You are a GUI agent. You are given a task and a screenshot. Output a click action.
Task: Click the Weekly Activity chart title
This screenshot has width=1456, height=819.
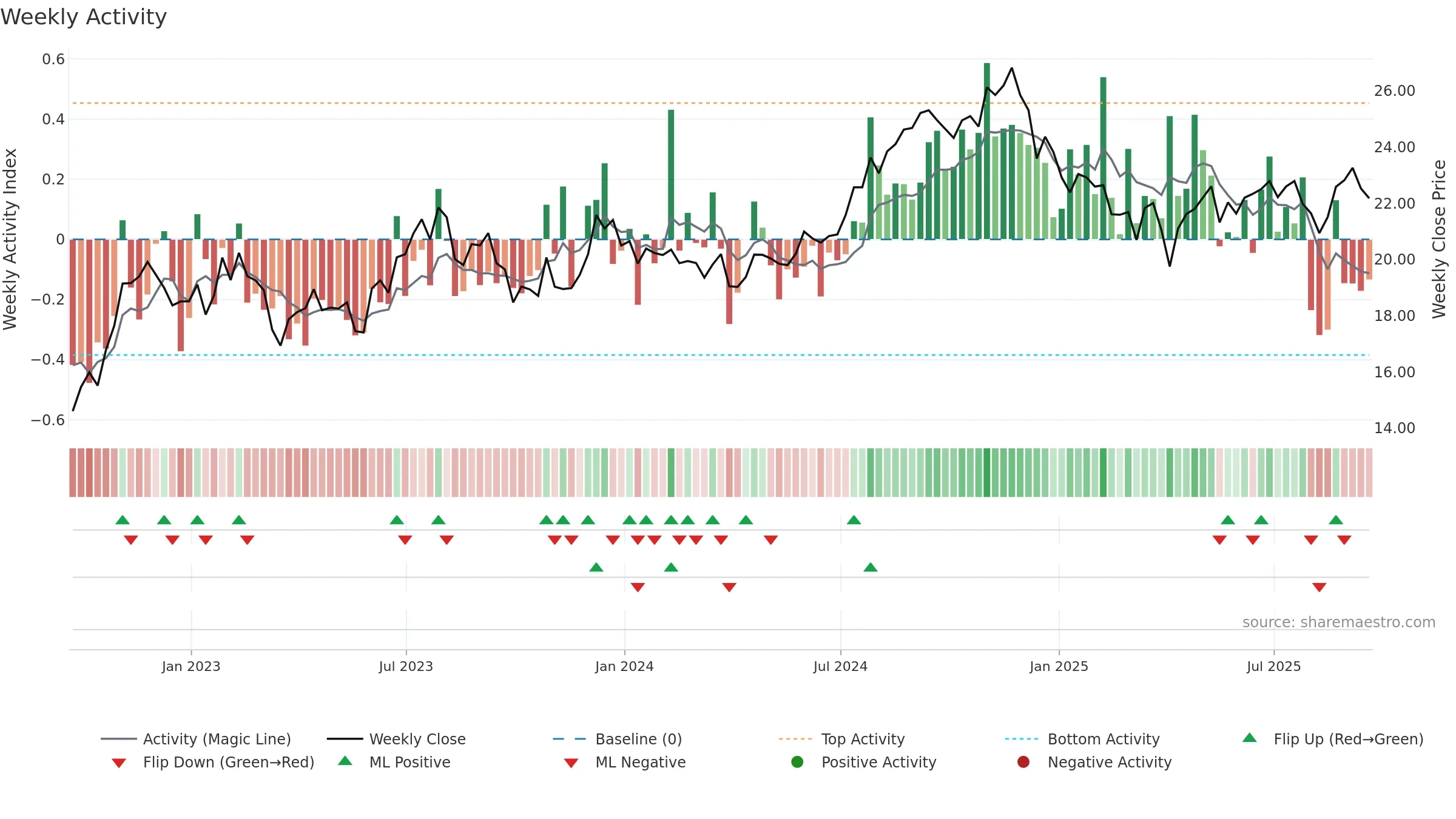(x=84, y=17)
